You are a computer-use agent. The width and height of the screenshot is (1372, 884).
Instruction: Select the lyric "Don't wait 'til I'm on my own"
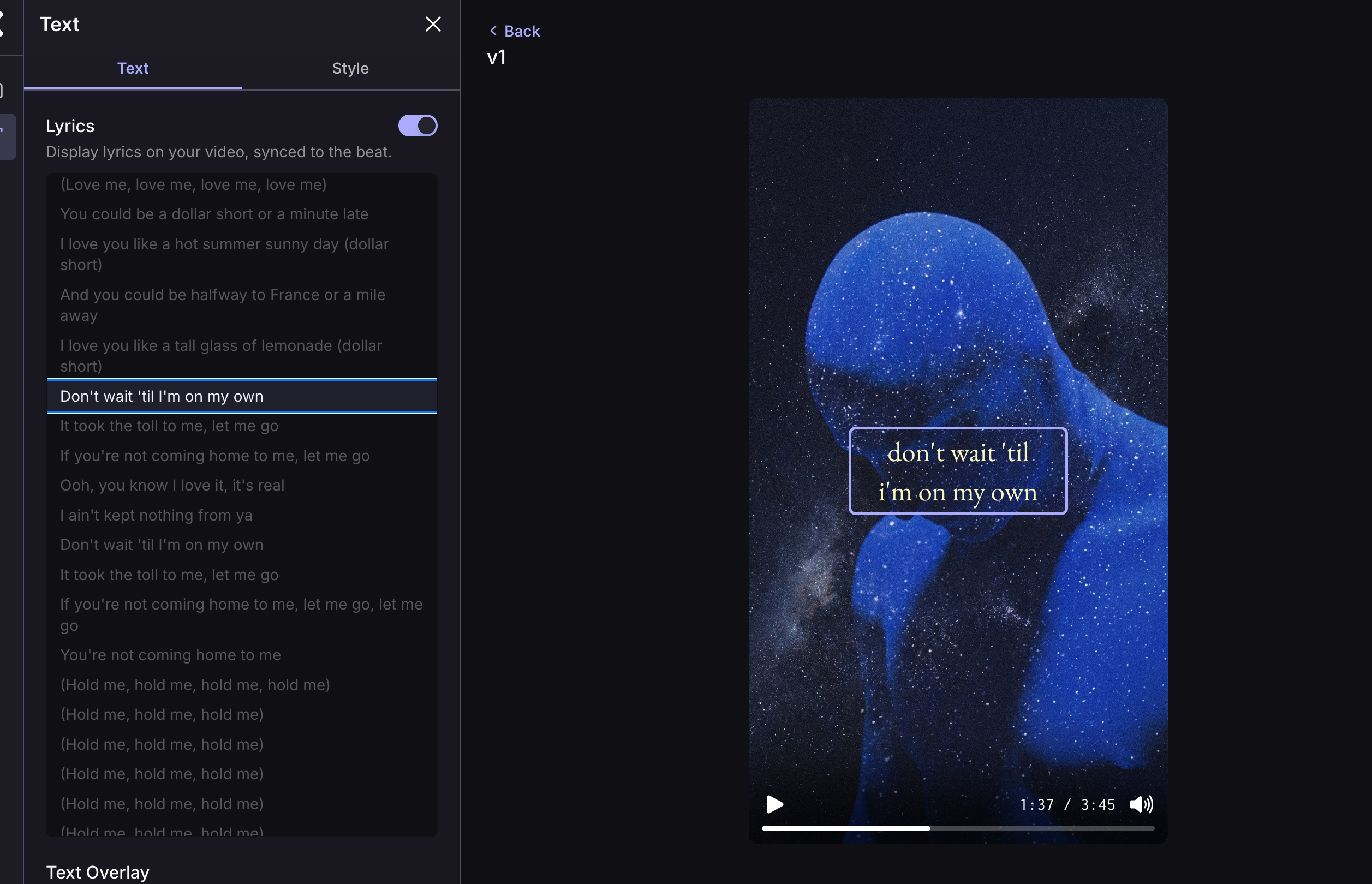point(162,396)
